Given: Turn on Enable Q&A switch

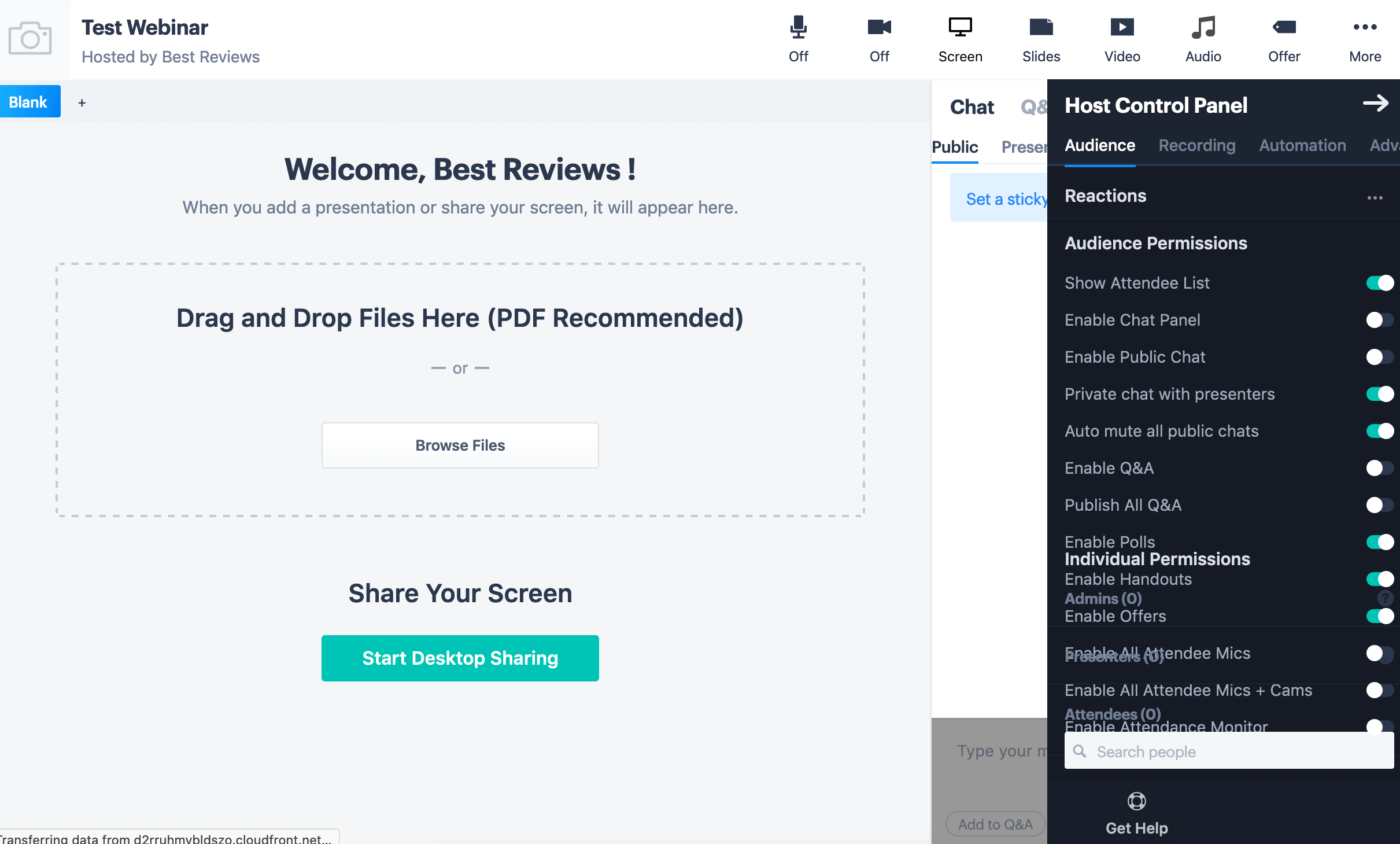Looking at the screenshot, I should point(1380,468).
